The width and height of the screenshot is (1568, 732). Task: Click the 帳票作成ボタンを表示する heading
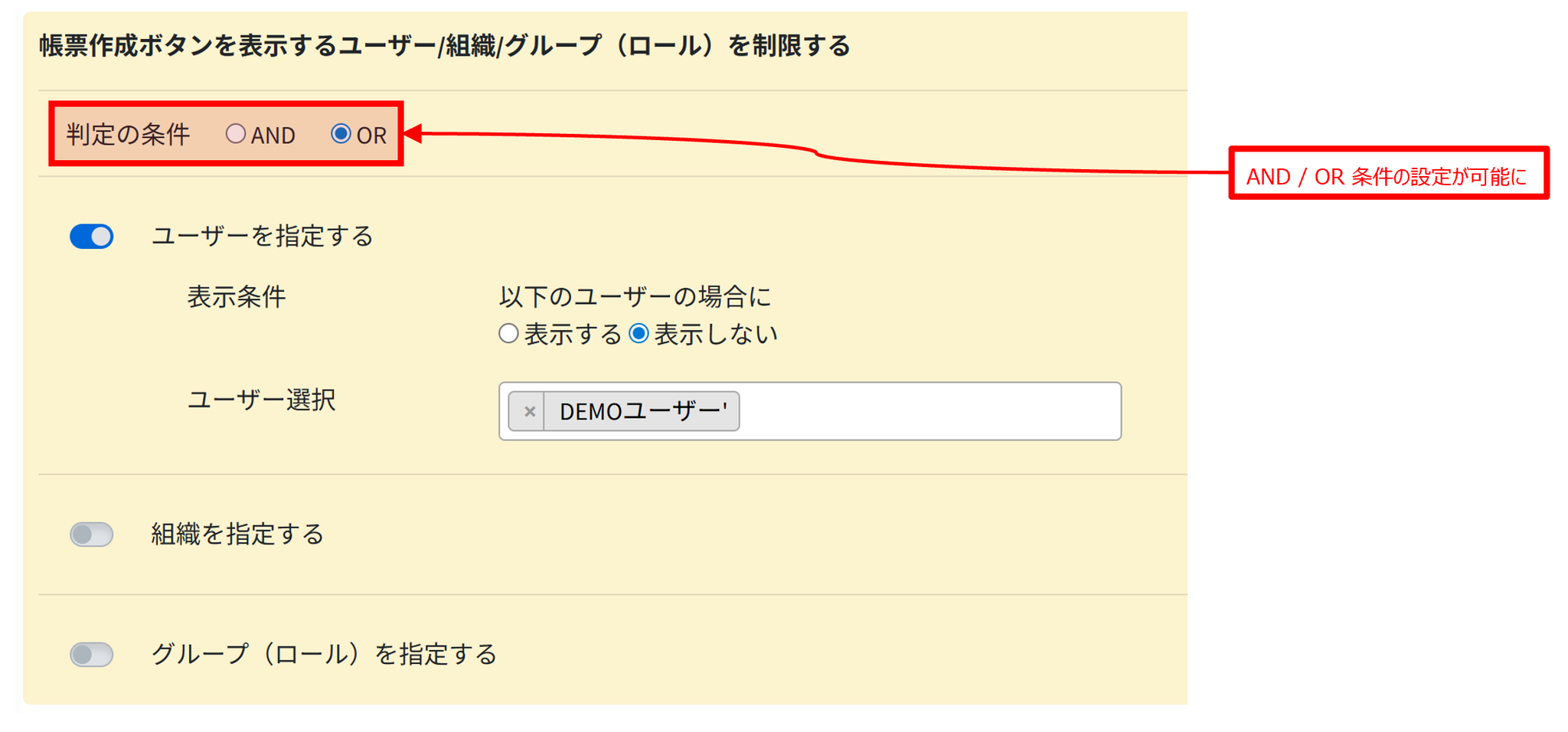pyautogui.click(x=444, y=46)
